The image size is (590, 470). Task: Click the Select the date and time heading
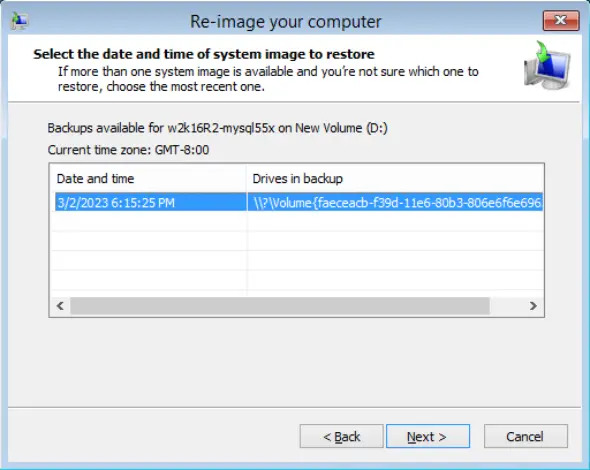tap(204, 54)
